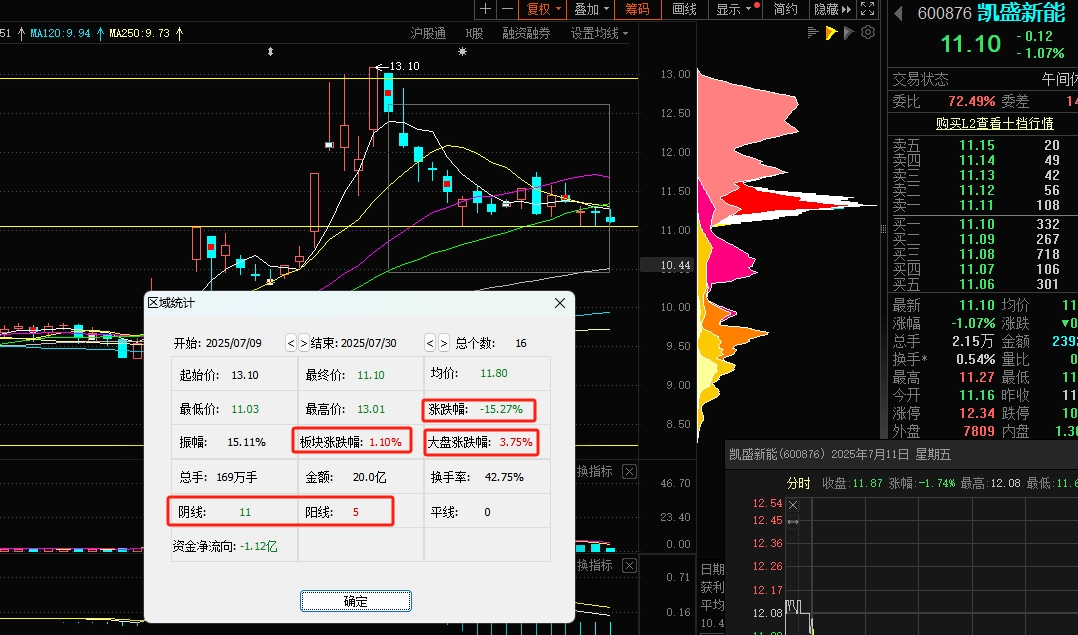Click the 买五 11.06 bid price row
This screenshot has width=1078, height=635.
pos(984,284)
